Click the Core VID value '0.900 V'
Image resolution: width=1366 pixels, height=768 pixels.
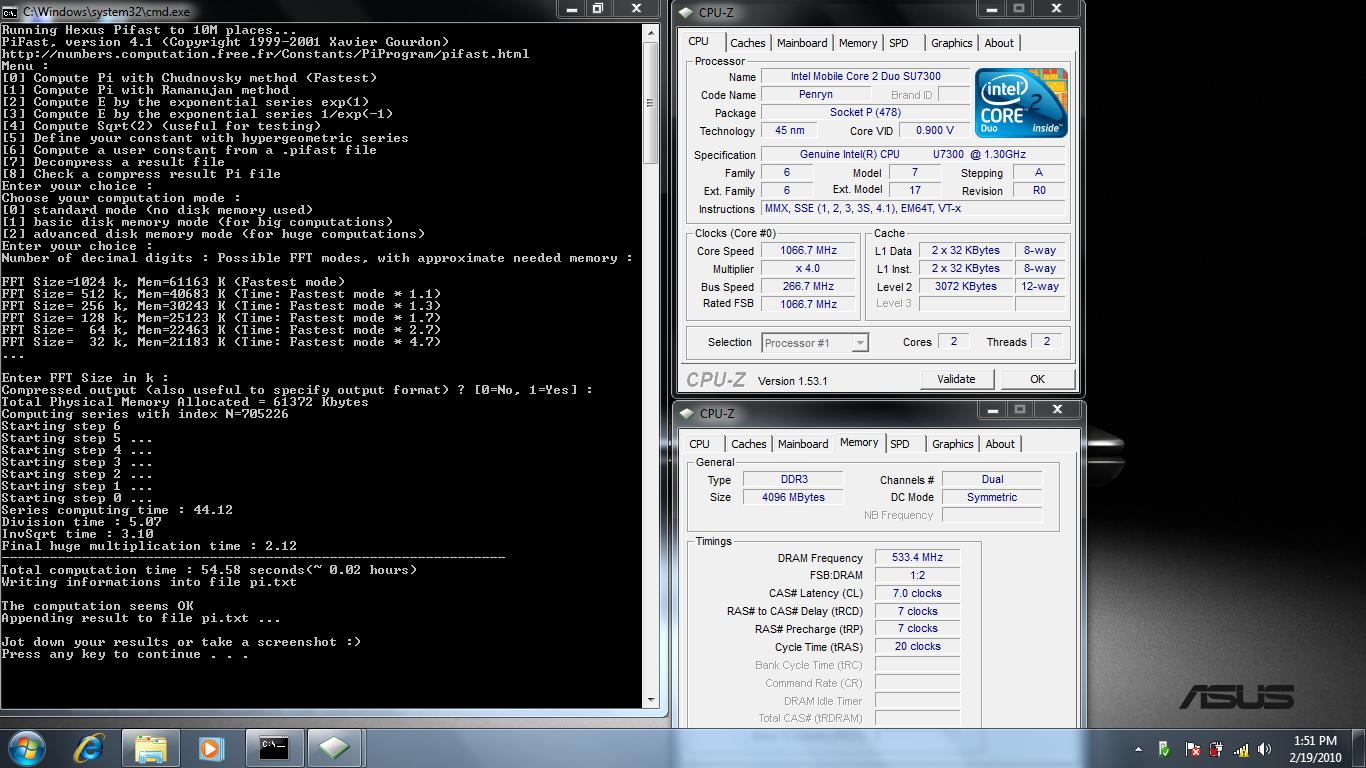coord(935,130)
